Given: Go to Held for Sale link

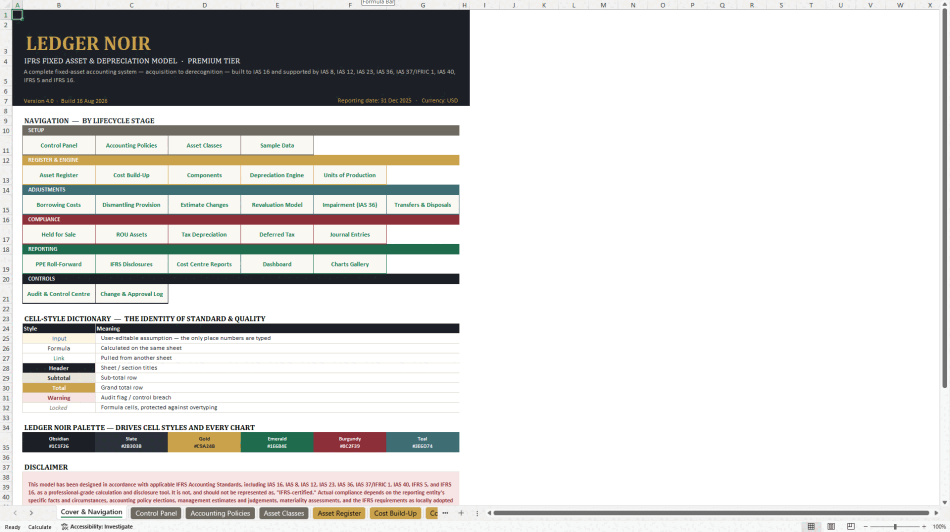Looking at the screenshot, I should [x=59, y=234].
